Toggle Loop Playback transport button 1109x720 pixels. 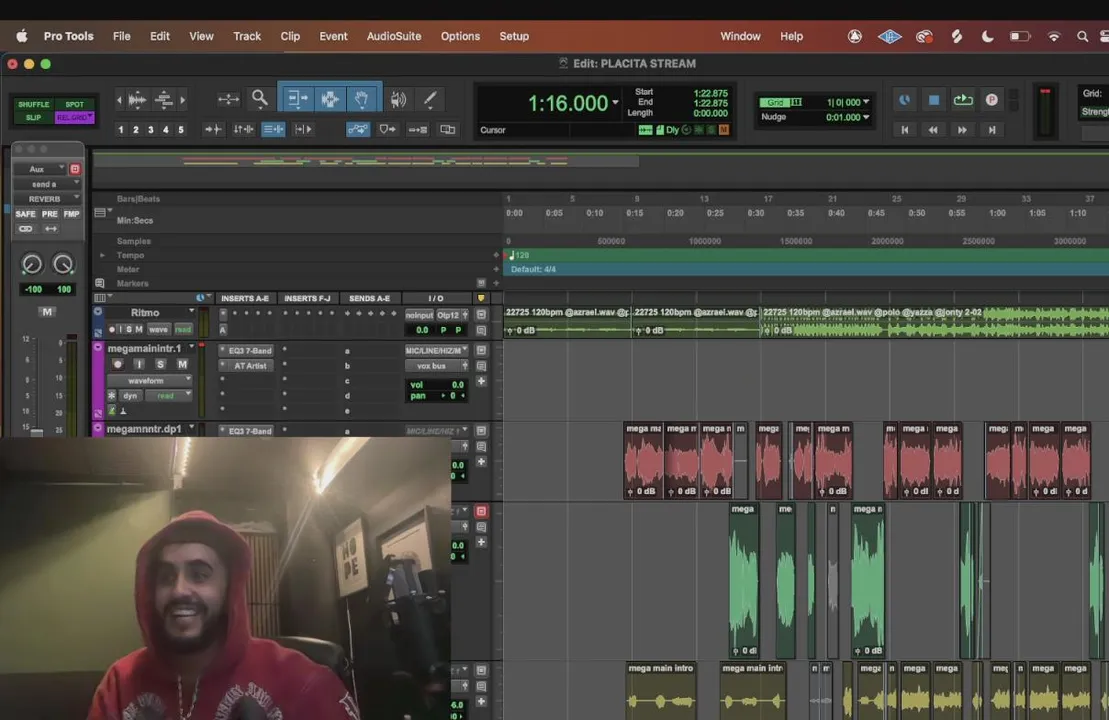click(963, 100)
